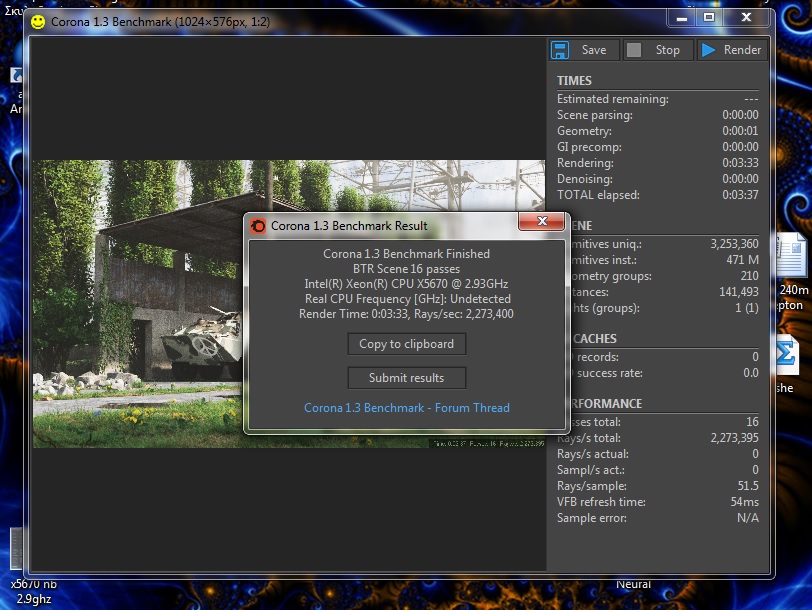Click the Intel Xeon CPU X5670 line

point(407,284)
